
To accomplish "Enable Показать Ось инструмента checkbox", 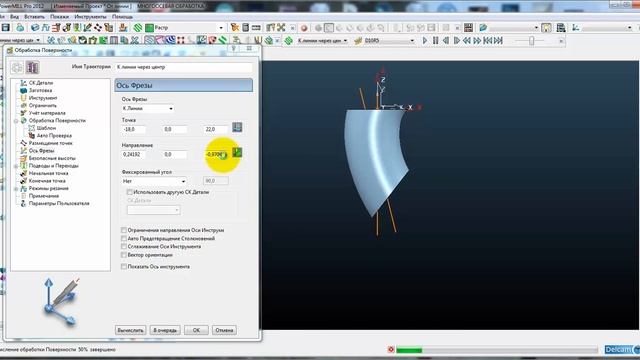I will [124, 267].
